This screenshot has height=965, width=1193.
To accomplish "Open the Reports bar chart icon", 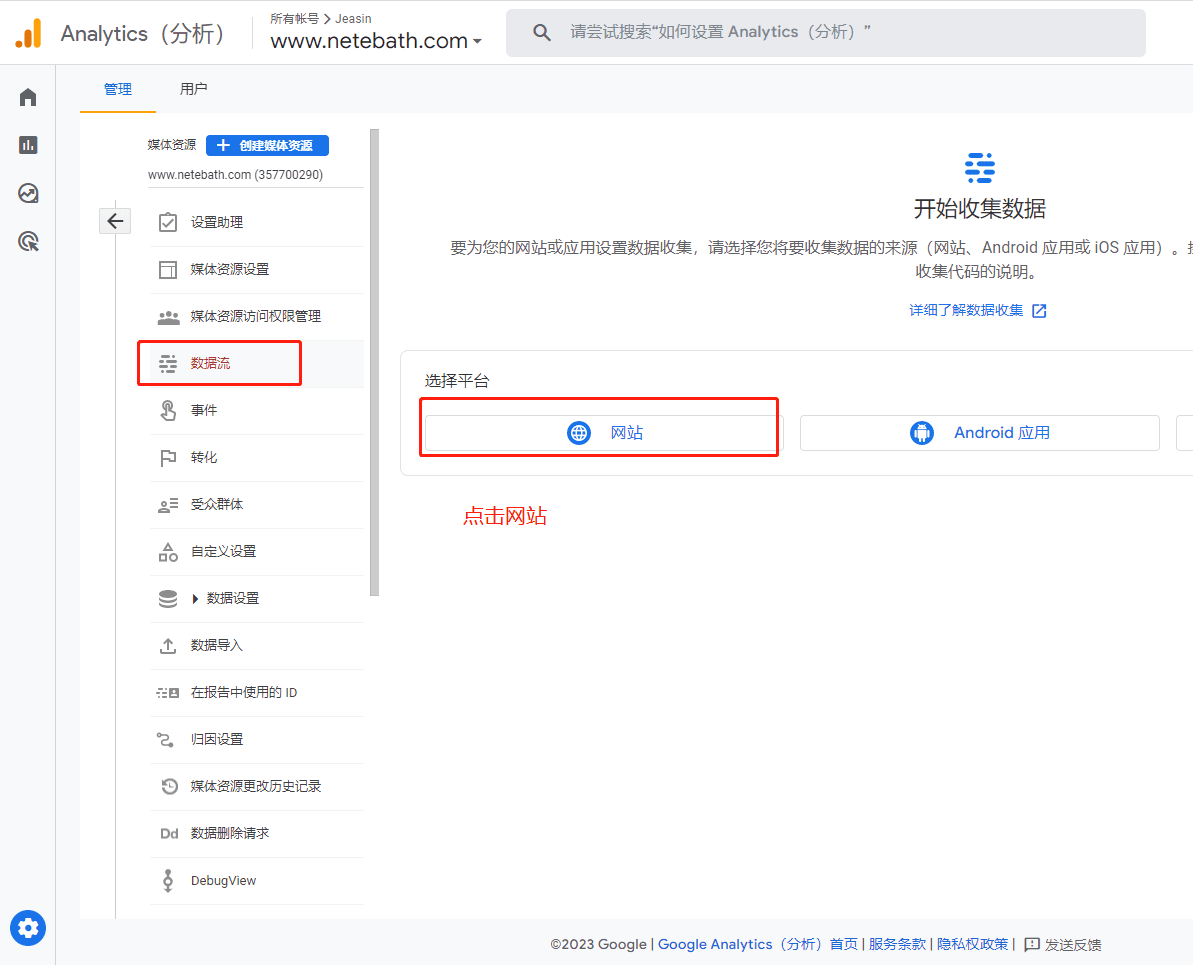I will (x=28, y=145).
